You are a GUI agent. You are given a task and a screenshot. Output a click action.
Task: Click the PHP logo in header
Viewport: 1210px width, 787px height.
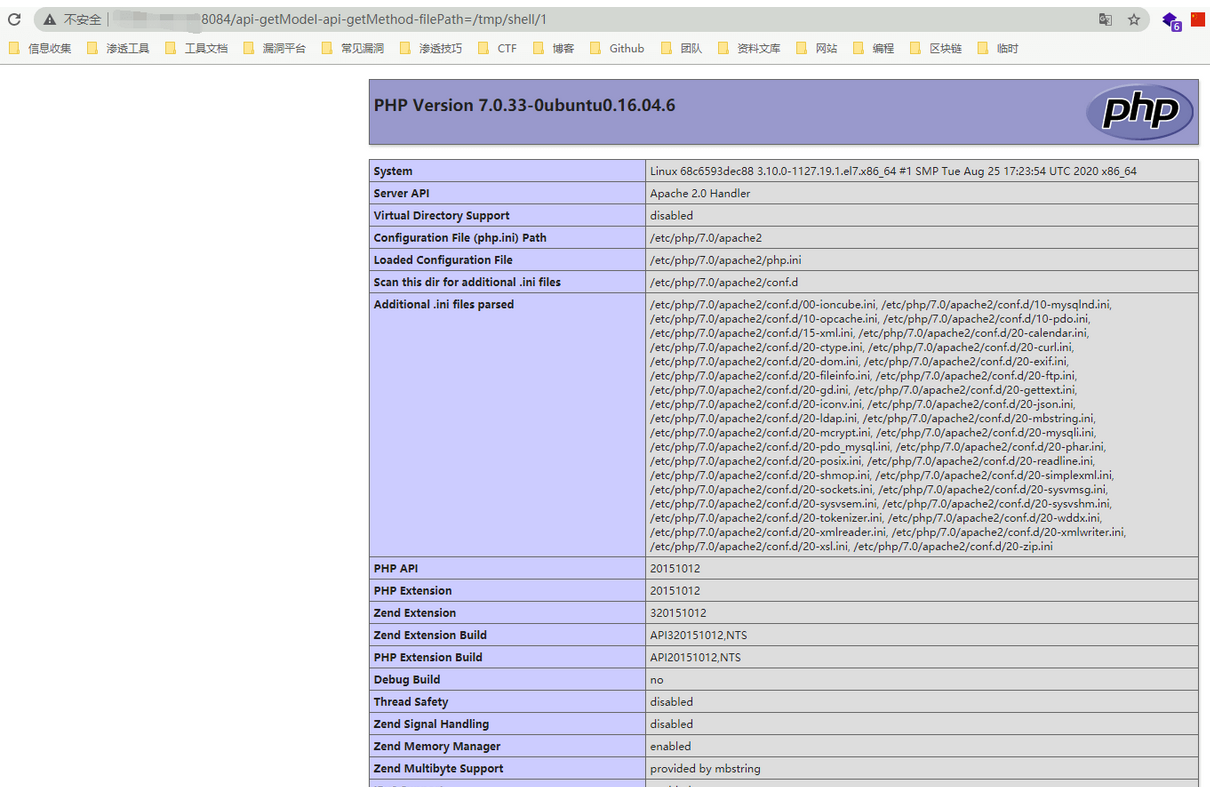pyautogui.click(x=1139, y=112)
